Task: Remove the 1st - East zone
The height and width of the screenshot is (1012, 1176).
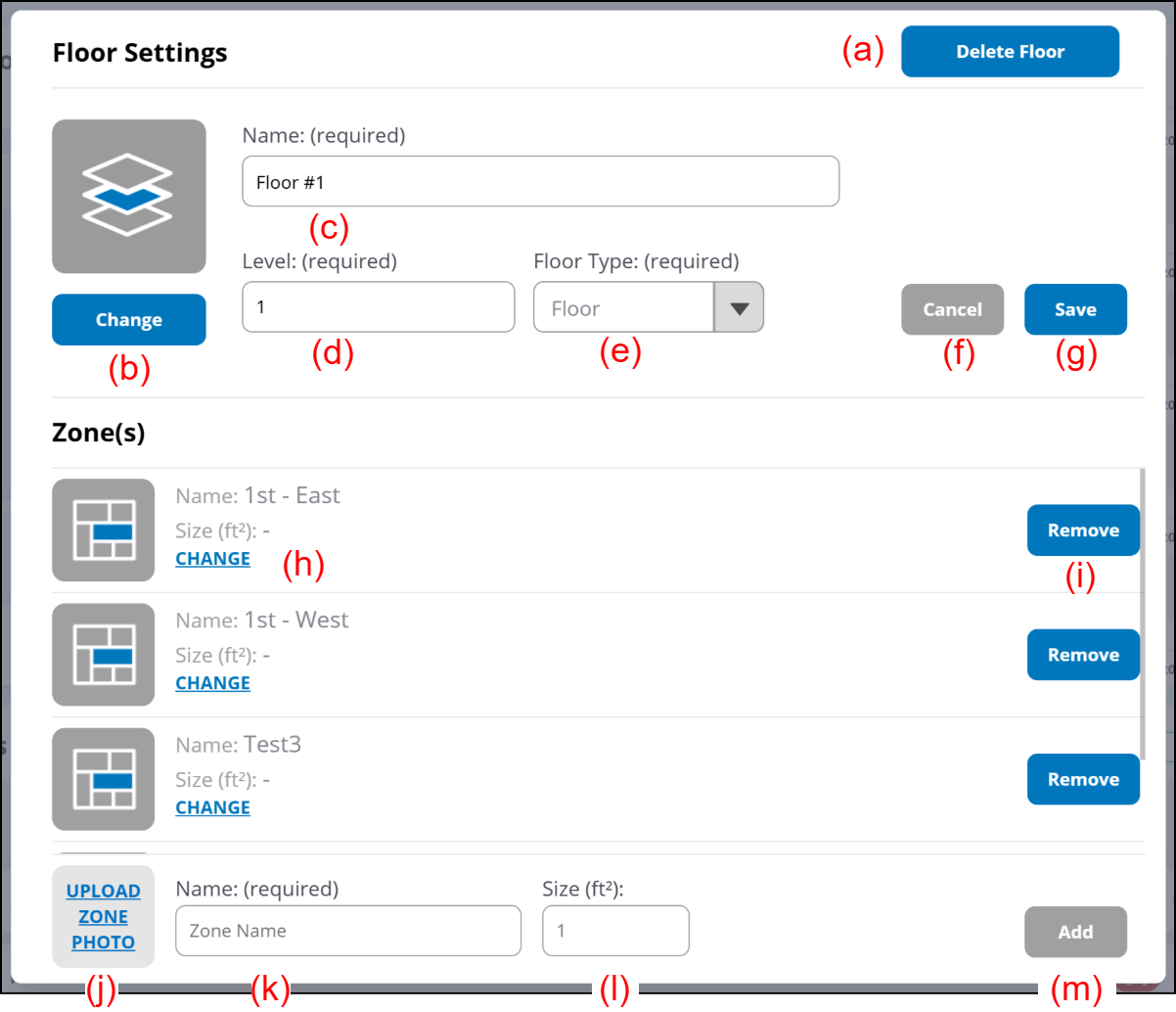Action: coord(1082,530)
